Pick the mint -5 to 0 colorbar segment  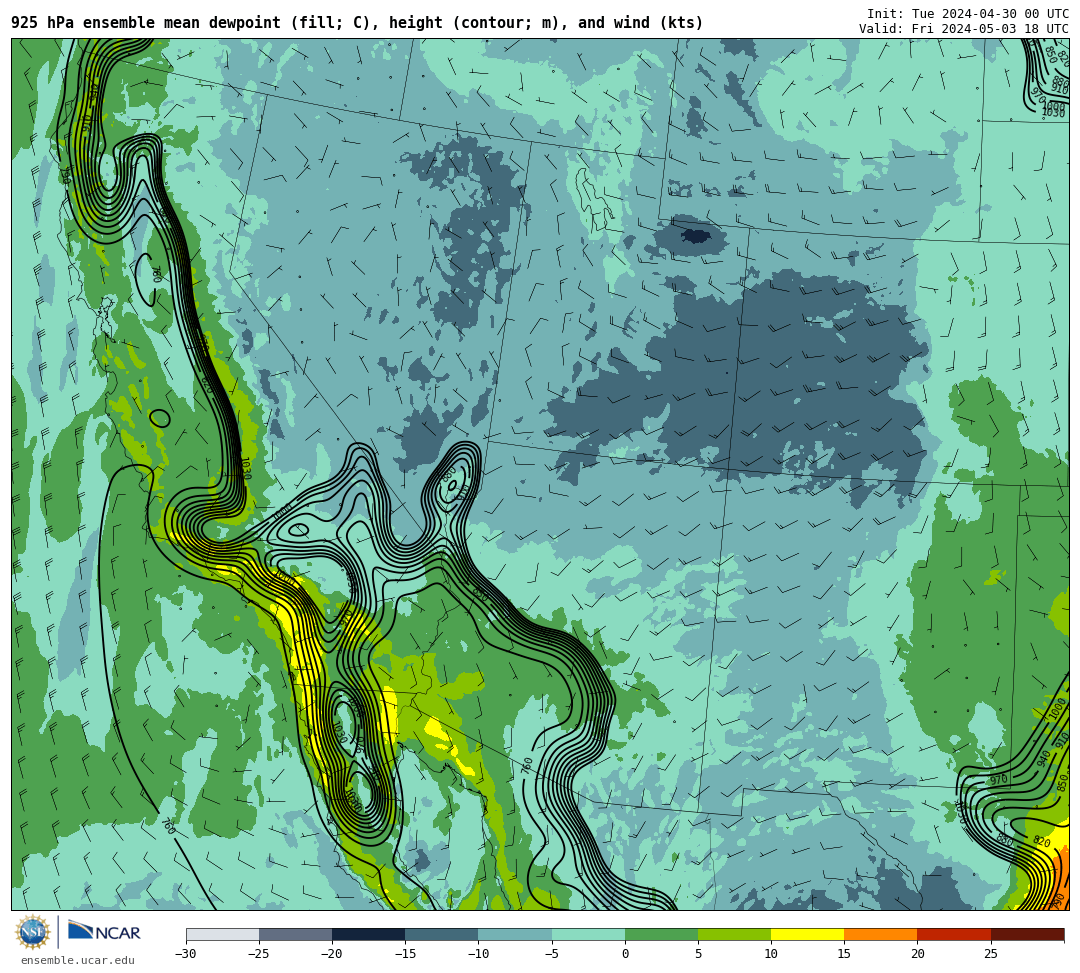[588, 934]
